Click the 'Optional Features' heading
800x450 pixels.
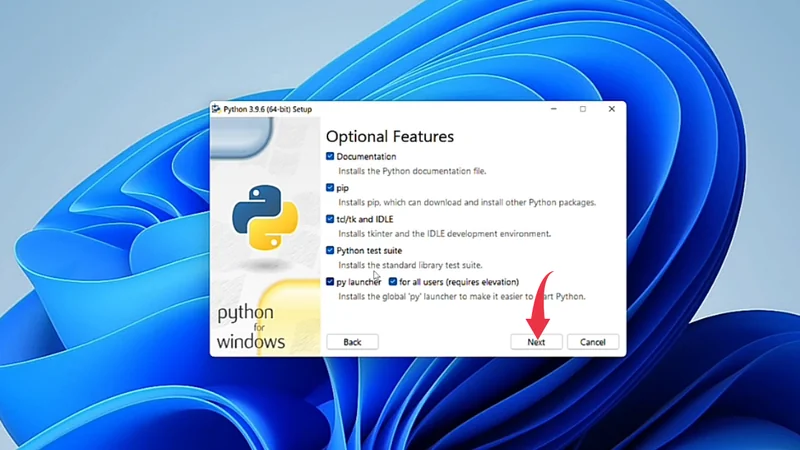(x=390, y=136)
